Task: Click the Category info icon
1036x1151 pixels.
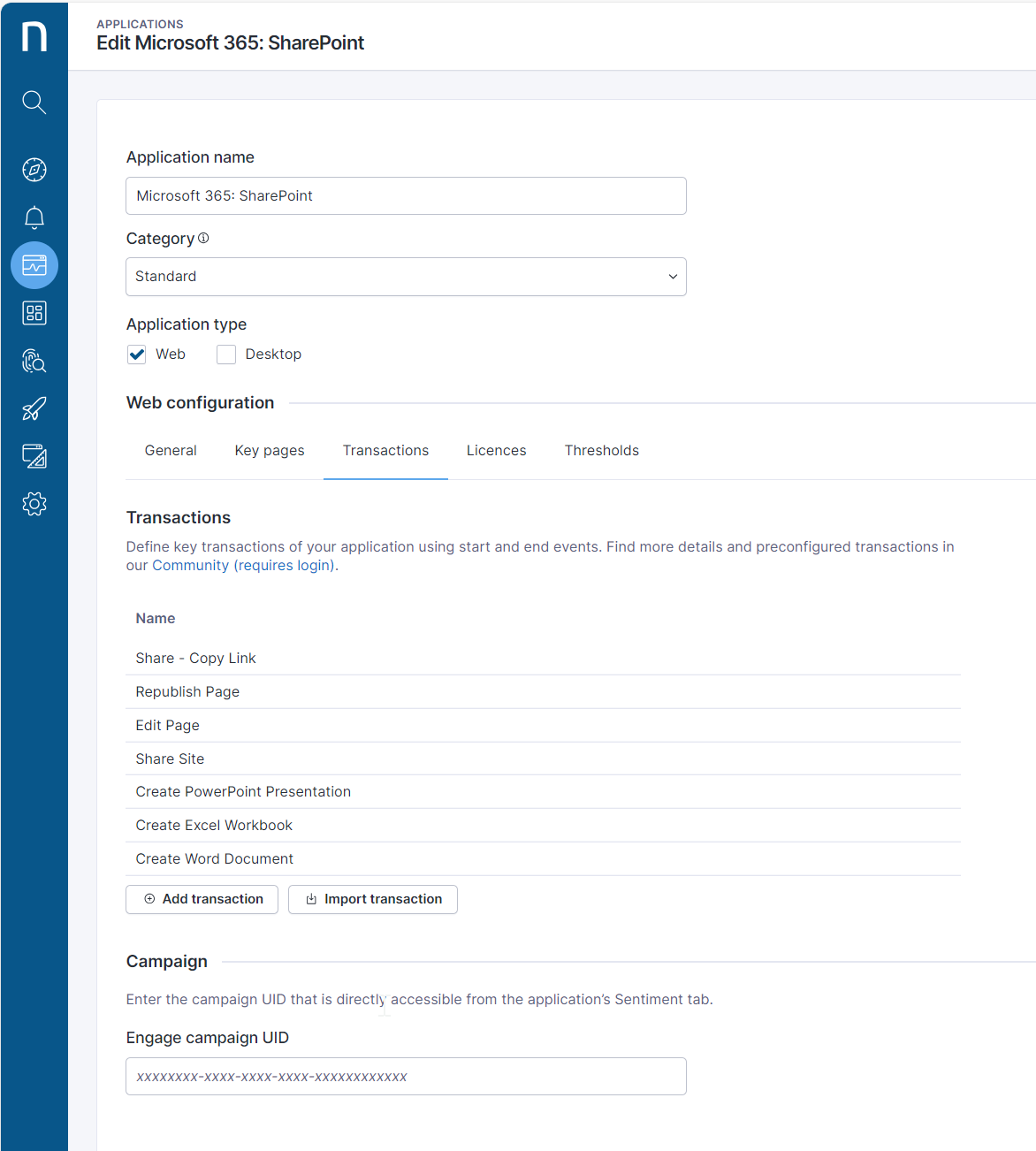Action: click(203, 238)
